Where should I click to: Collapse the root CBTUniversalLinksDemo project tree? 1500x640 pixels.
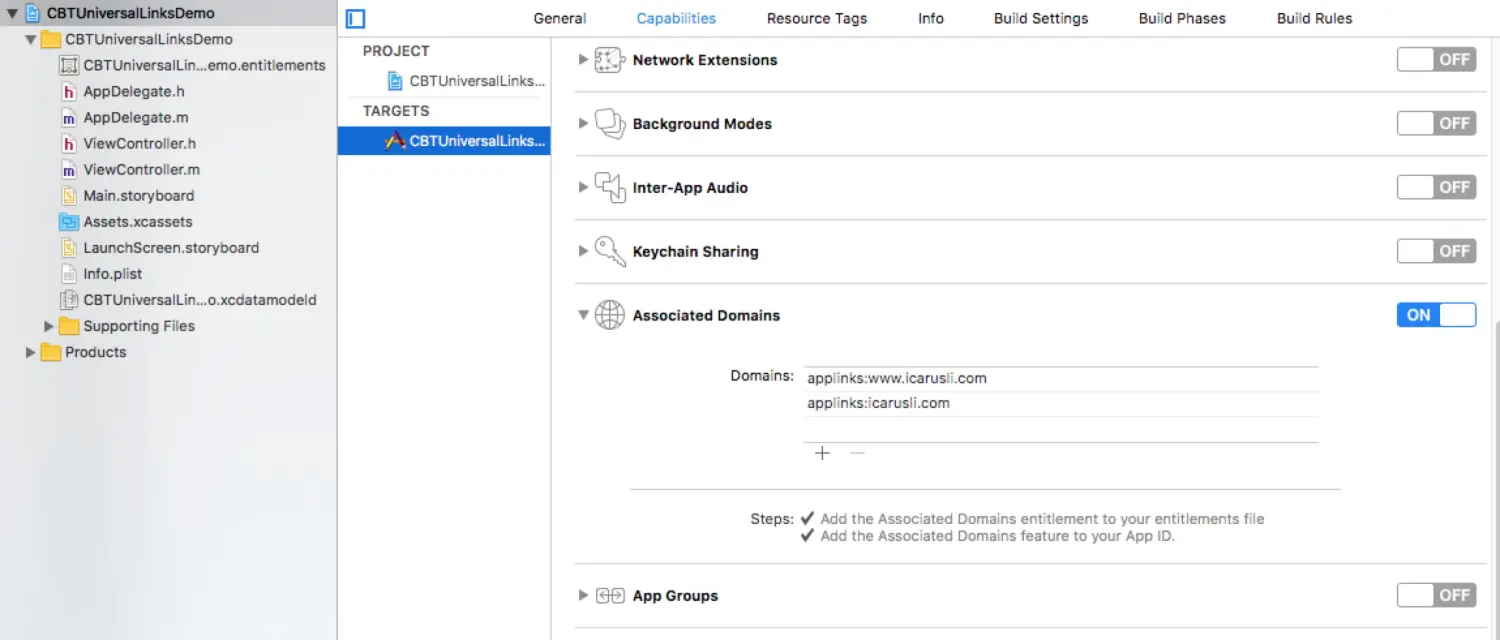[12, 14]
